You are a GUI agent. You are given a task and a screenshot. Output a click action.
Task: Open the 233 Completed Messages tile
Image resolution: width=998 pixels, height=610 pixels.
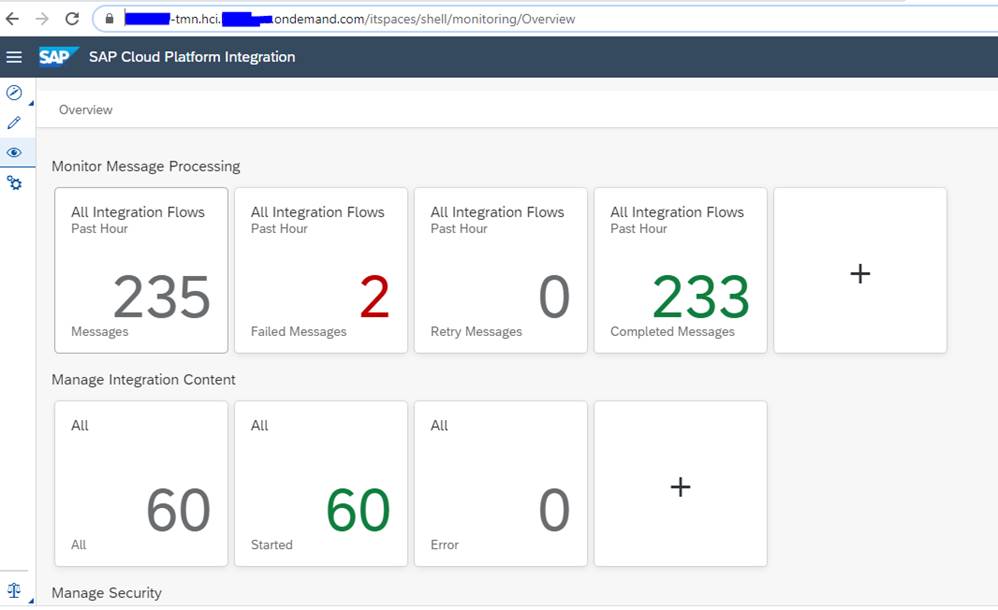680,270
